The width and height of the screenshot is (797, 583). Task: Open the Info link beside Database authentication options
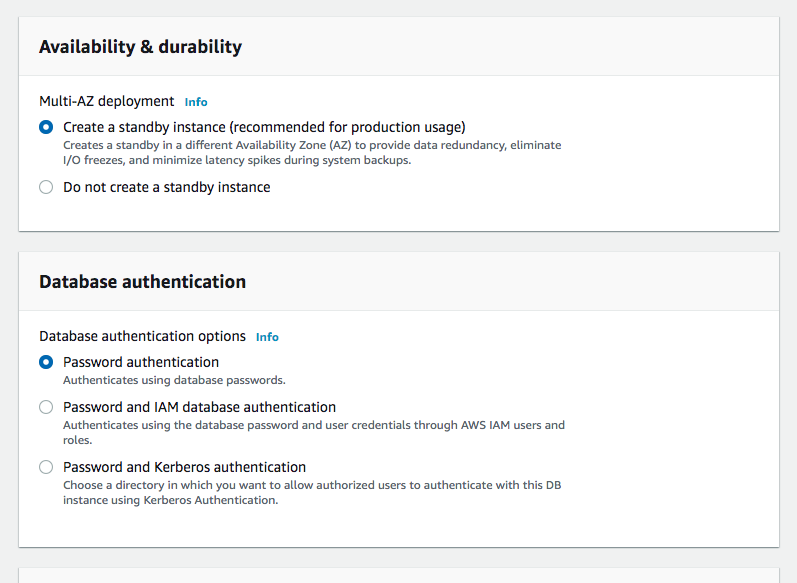[267, 337]
